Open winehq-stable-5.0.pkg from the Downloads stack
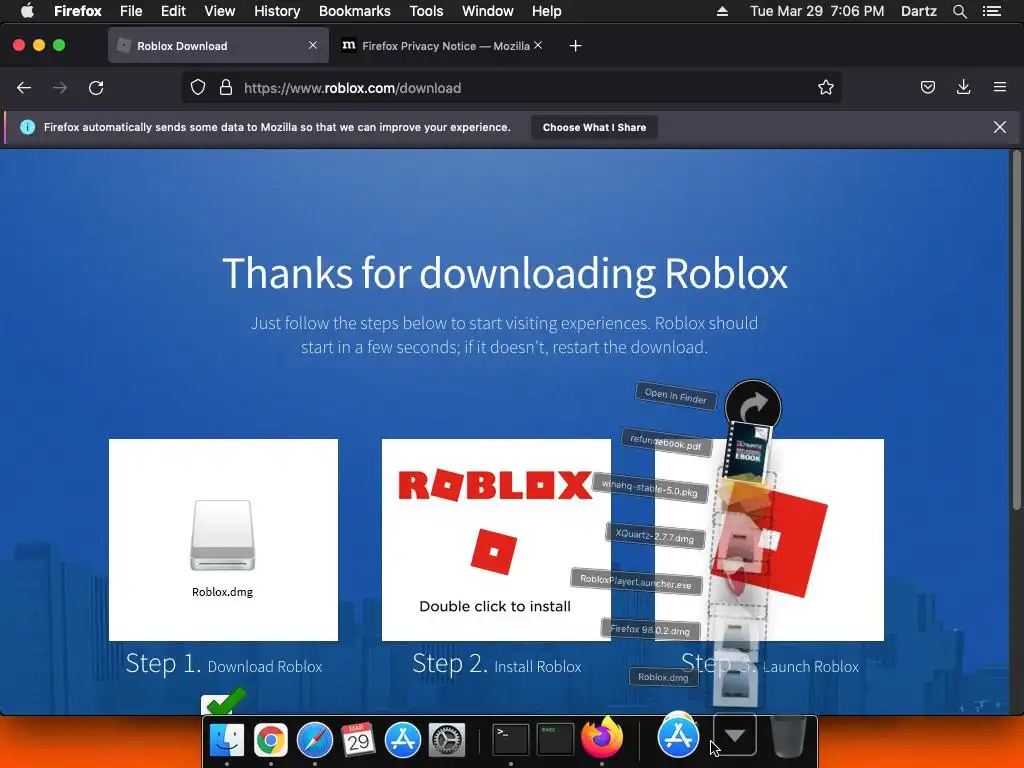 click(649, 488)
